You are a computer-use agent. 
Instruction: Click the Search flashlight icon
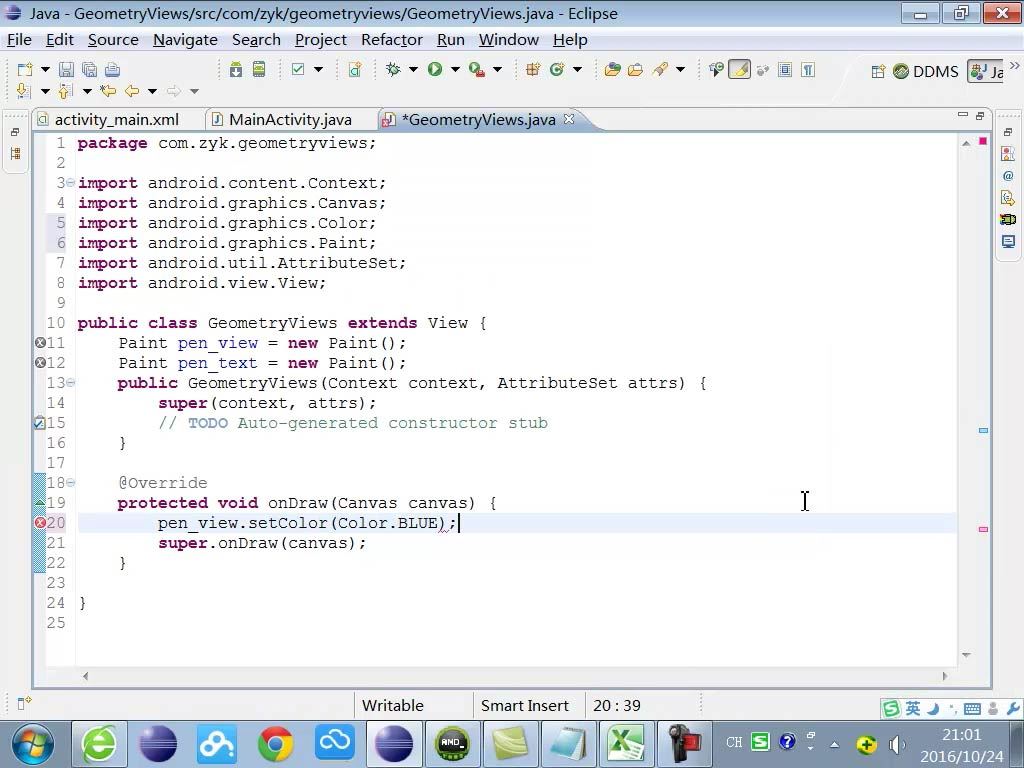[660, 69]
